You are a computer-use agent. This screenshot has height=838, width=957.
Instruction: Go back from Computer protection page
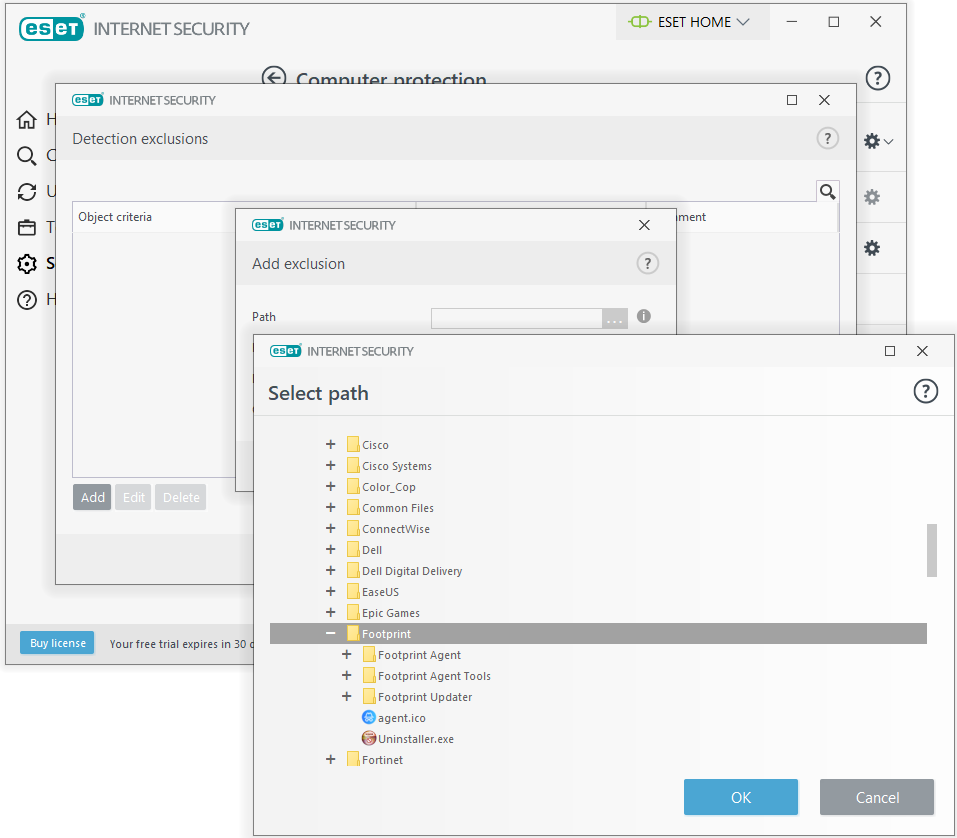[273, 77]
